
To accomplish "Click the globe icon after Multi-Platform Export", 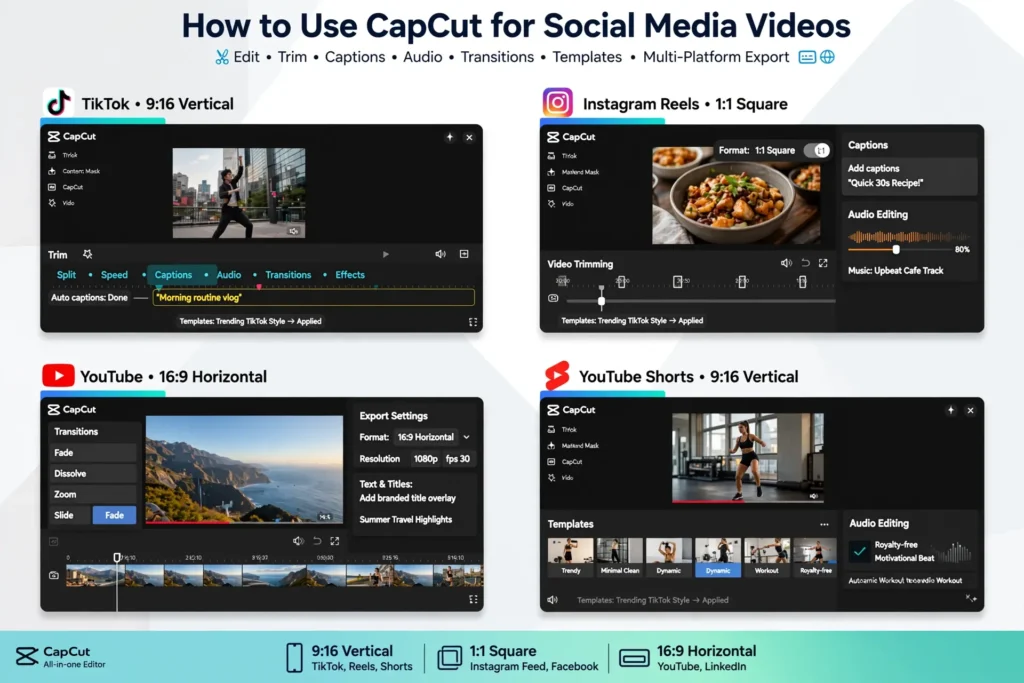I will pos(827,57).
